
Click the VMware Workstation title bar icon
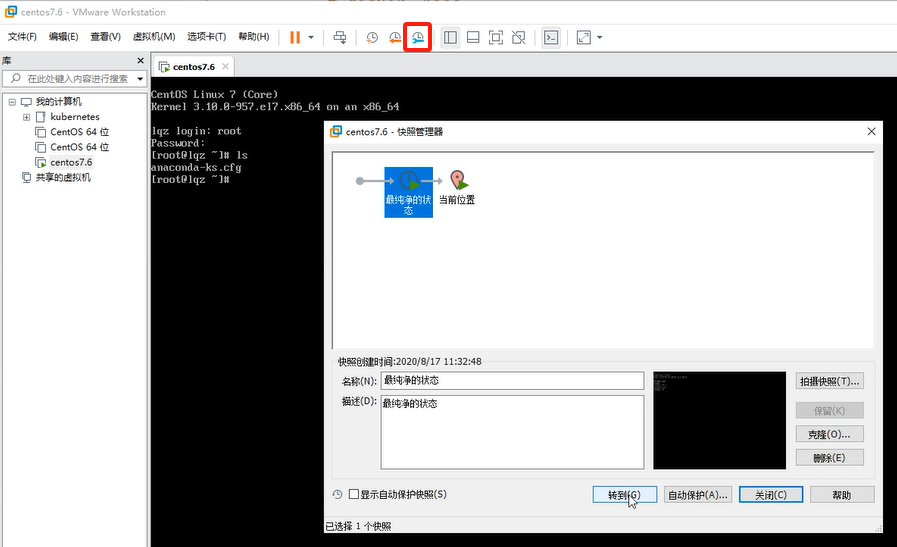click(x=11, y=11)
